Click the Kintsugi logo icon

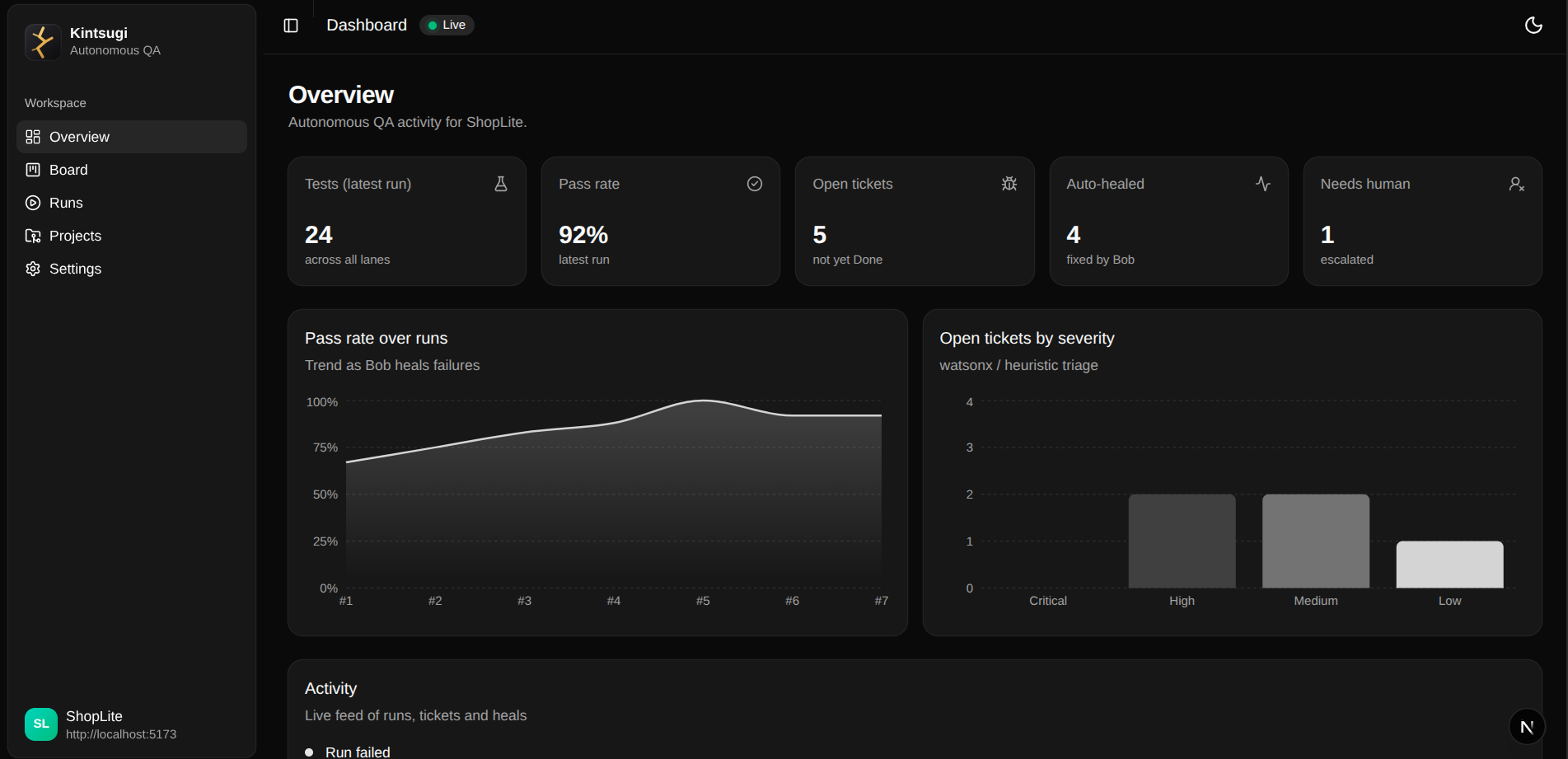point(43,41)
